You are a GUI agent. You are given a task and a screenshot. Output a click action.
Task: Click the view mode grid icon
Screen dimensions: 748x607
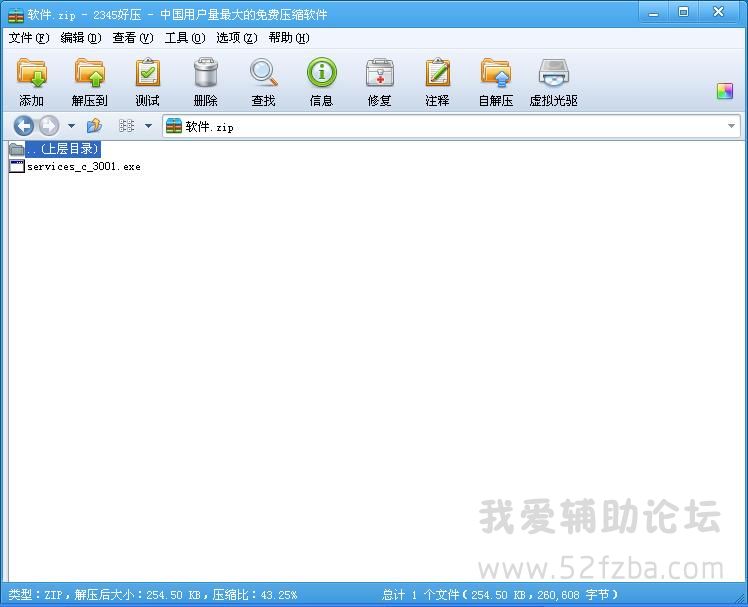coord(126,126)
